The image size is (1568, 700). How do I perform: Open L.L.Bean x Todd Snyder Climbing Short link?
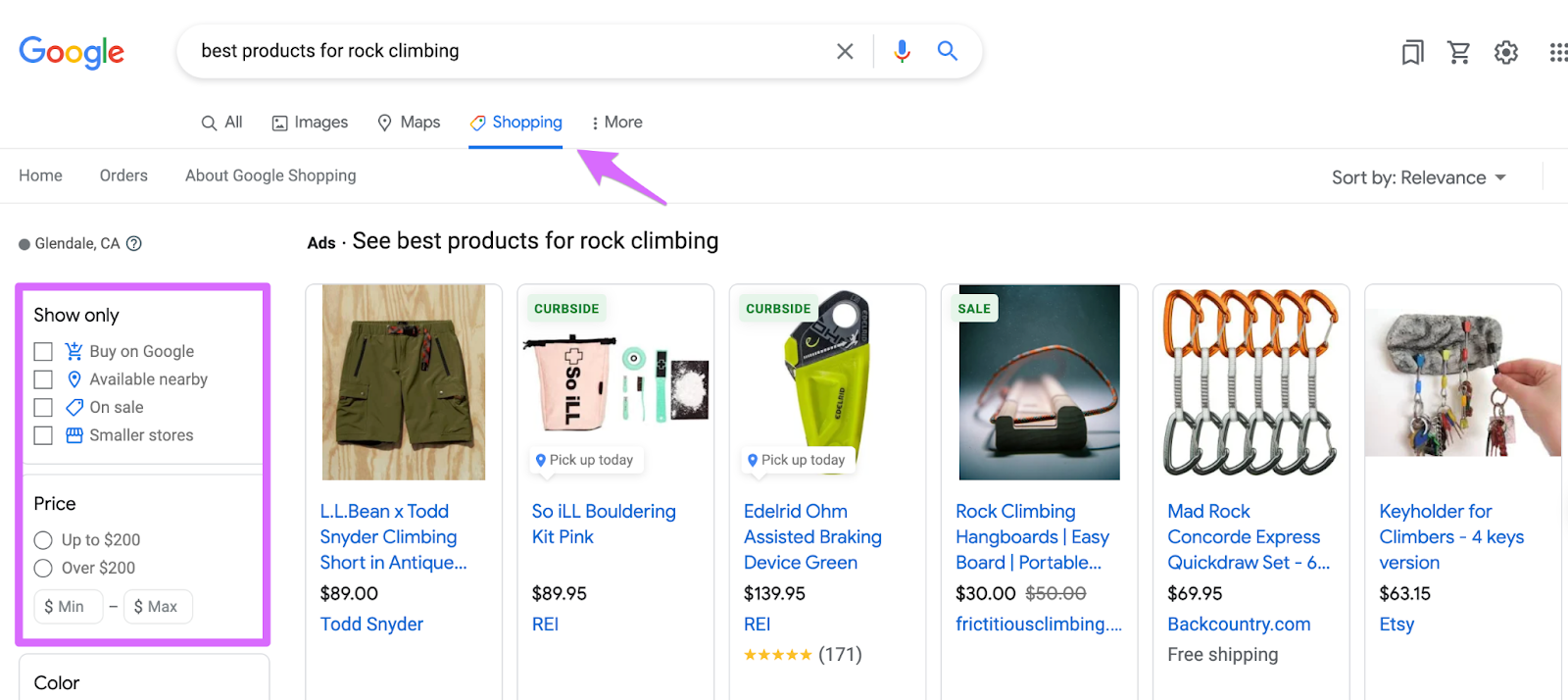click(x=393, y=537)
